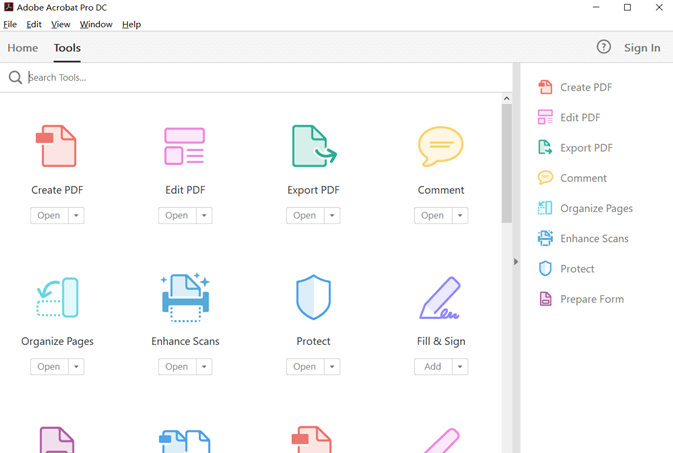Viewport: 673px width, 453px height.
Task: Expand the dropdown arrow next to Organize Pages Open
Action: tap(76, 367)
